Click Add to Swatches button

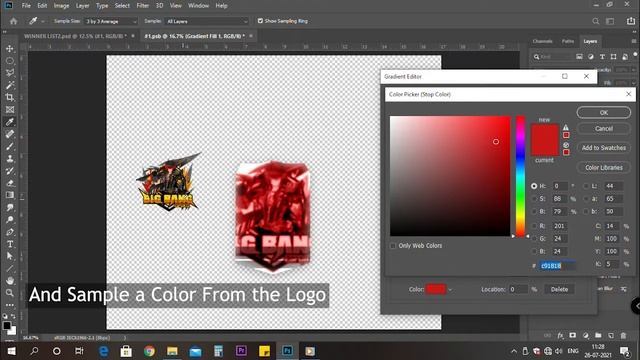point(604,148)
